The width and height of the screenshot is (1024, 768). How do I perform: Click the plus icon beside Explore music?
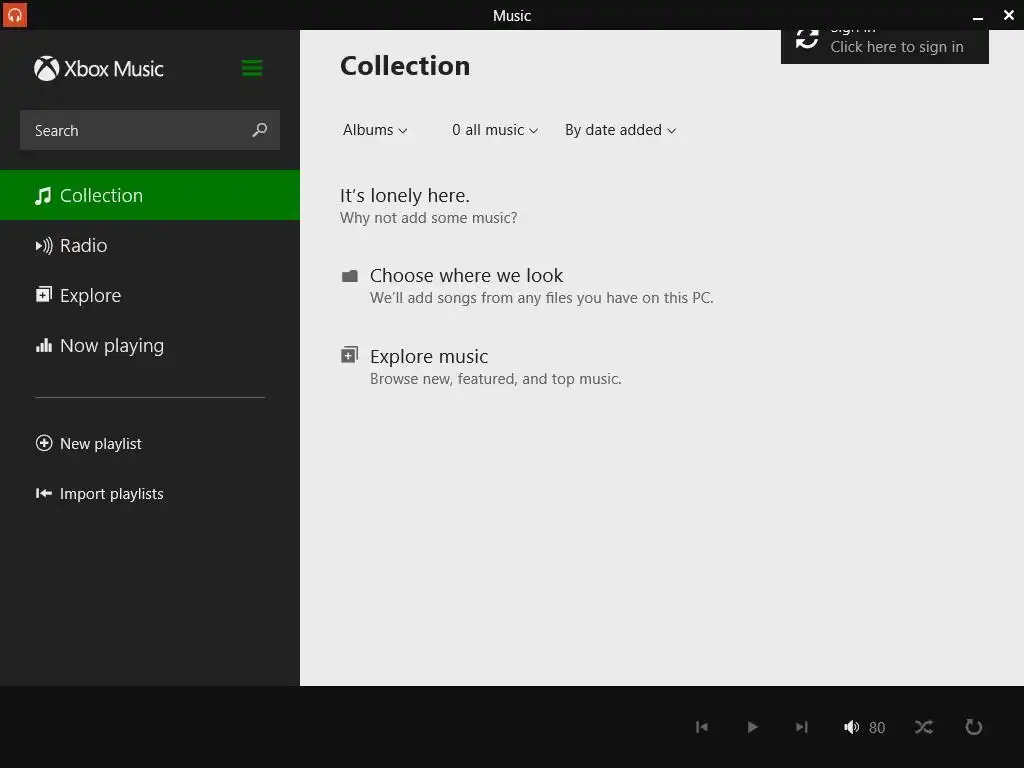click(x=349, y=355)
